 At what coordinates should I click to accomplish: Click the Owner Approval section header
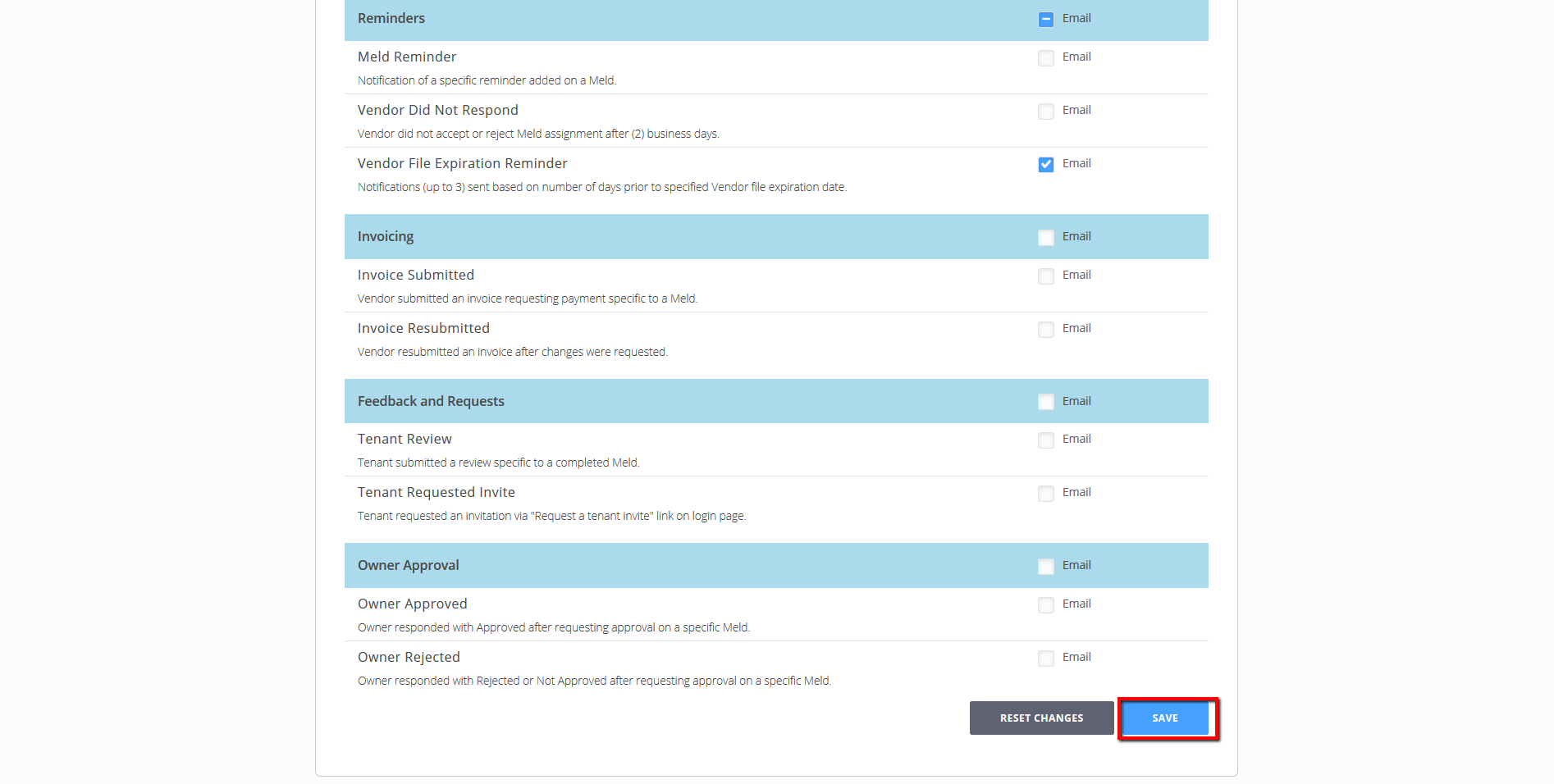[x=408, y=566]
